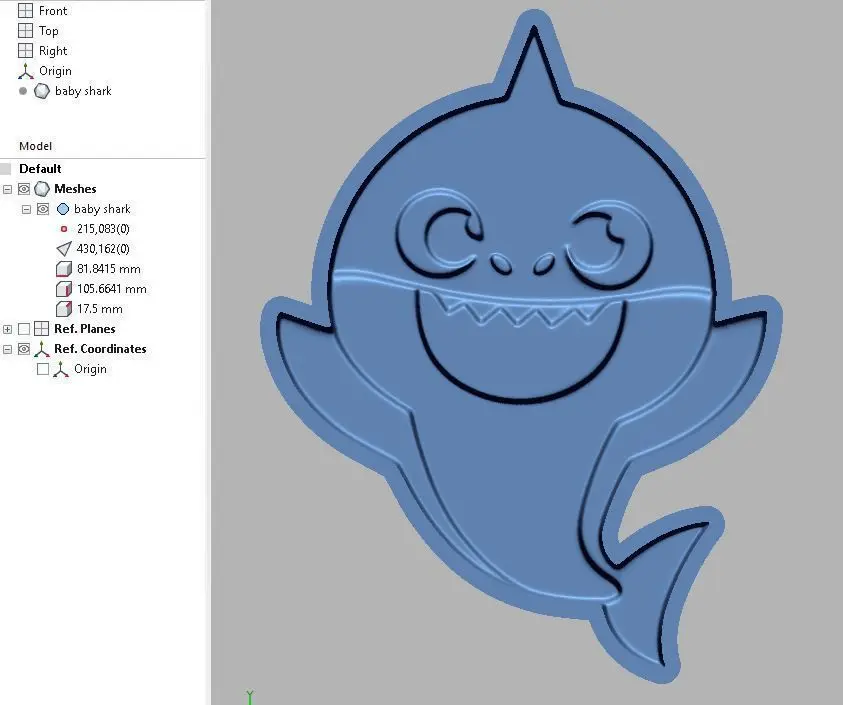Click the lower Origin axes icon
Screen dimensions: 843x705
61,369
